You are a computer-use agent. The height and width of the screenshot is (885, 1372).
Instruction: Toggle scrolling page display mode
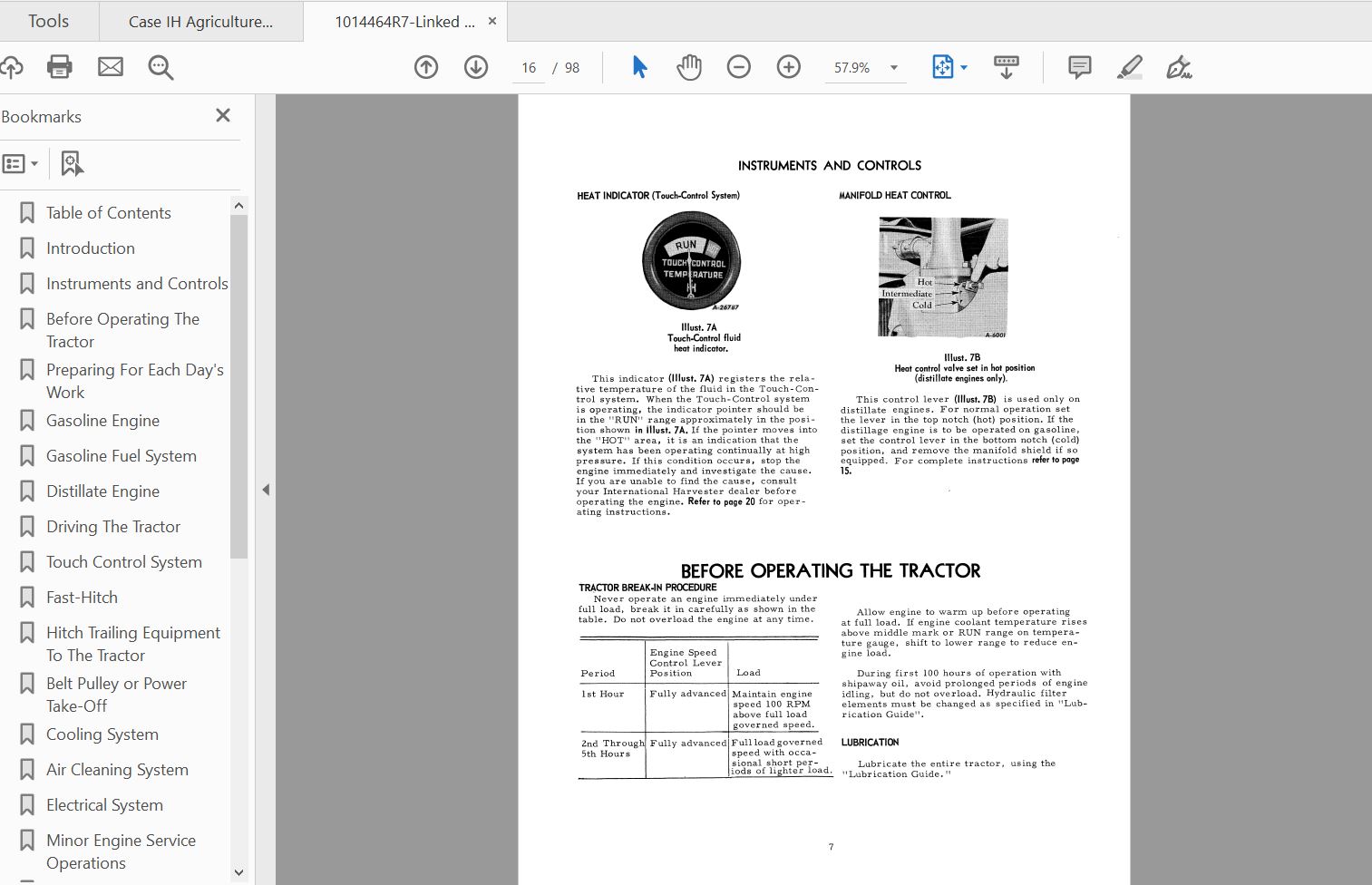coord(1007,66)
